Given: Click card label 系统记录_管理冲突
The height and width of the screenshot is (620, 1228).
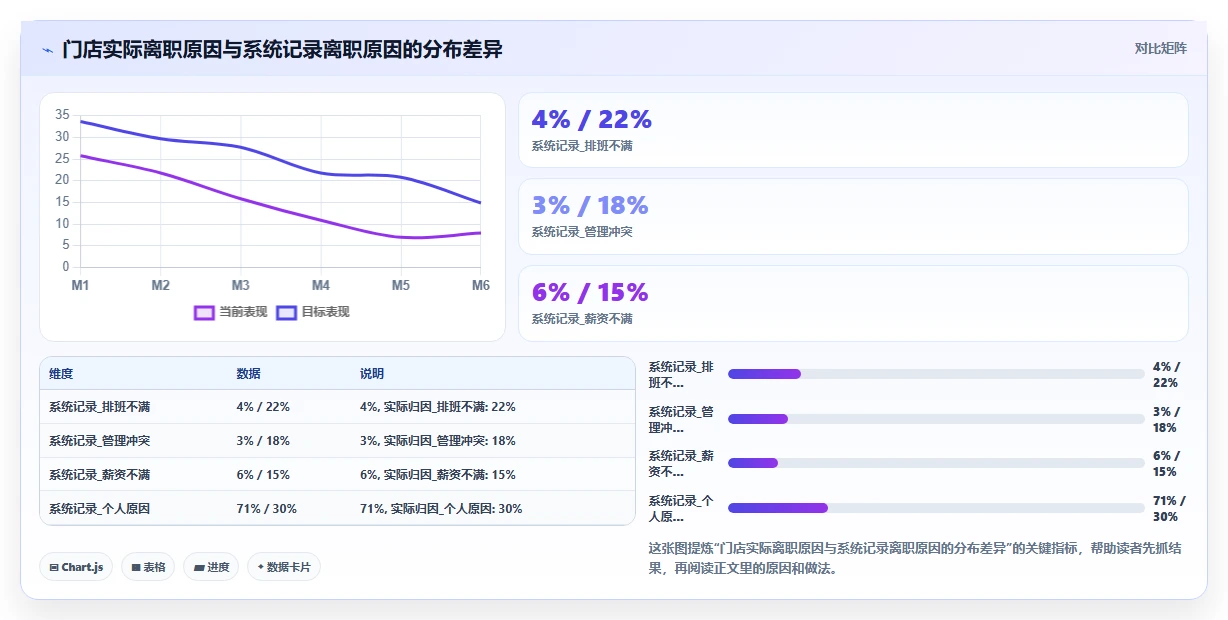Looking at the screenshot, I should point(582,232).
